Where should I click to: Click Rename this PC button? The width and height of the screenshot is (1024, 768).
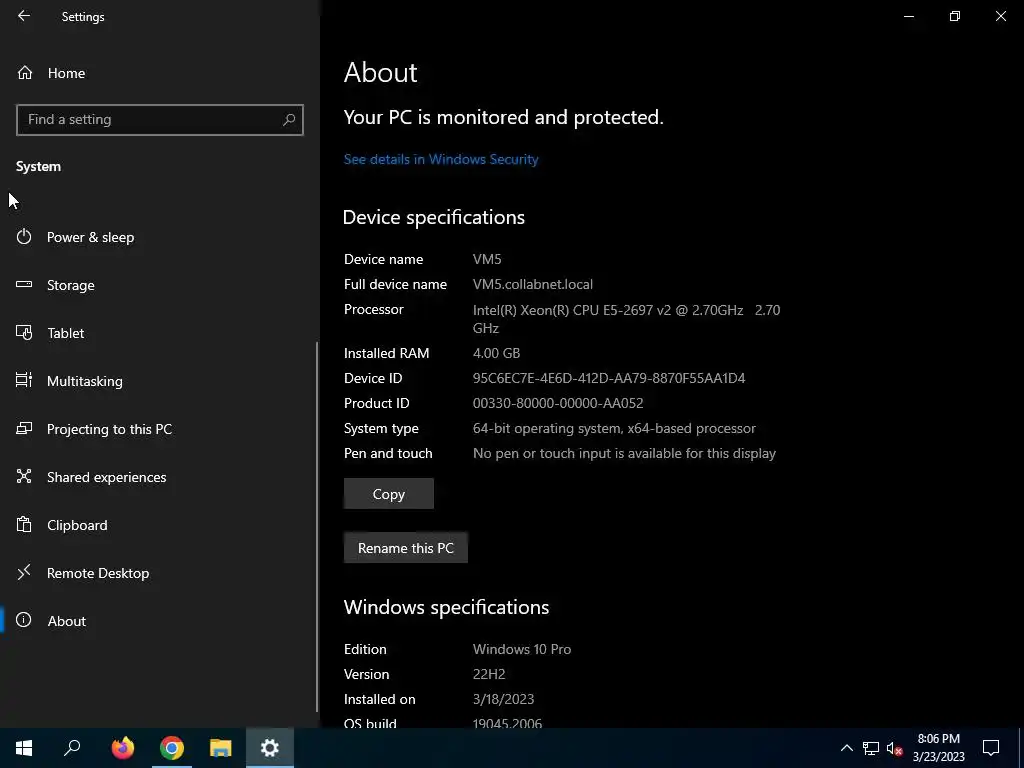tap(406, 548)
